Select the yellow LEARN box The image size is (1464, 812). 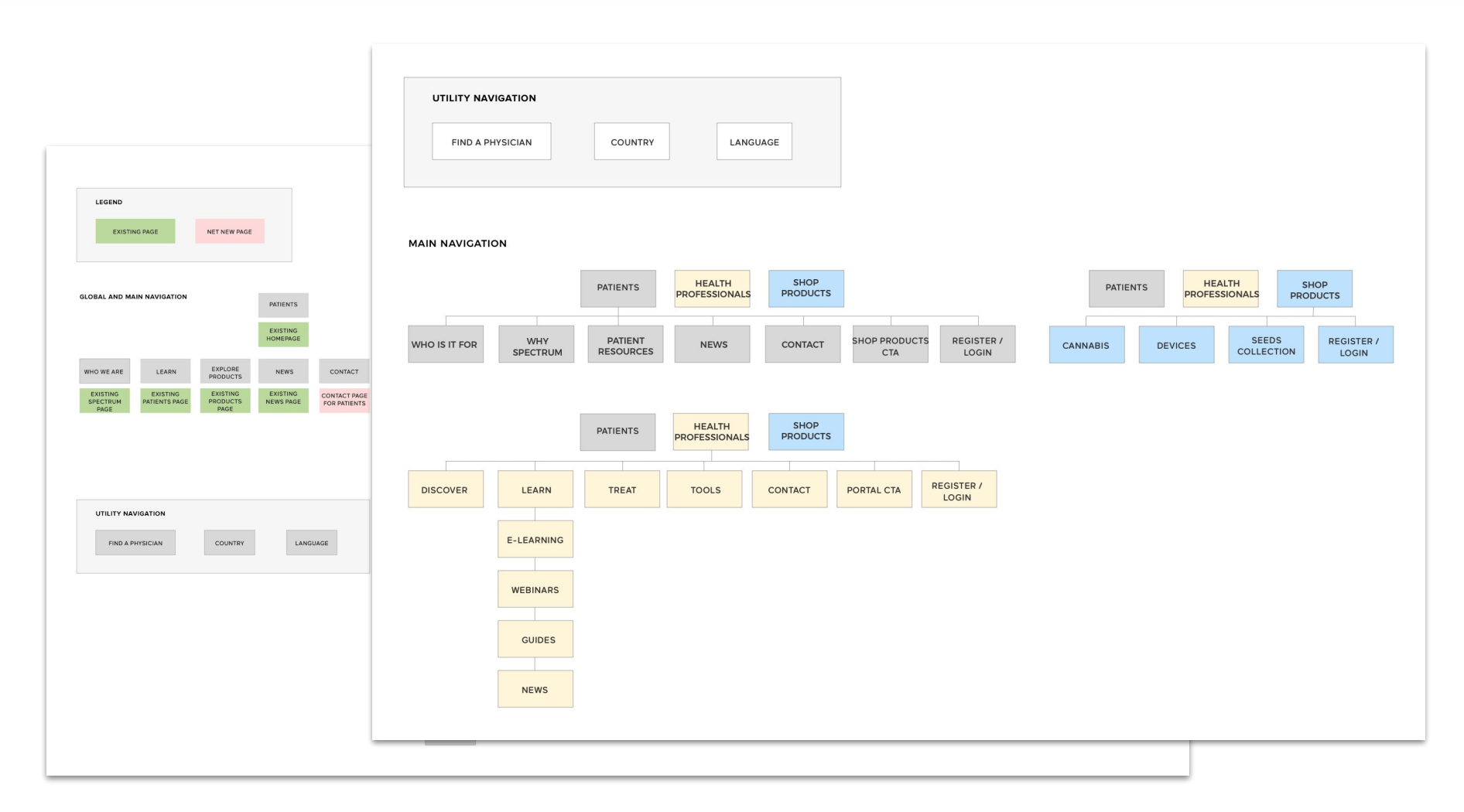point(535,490)
